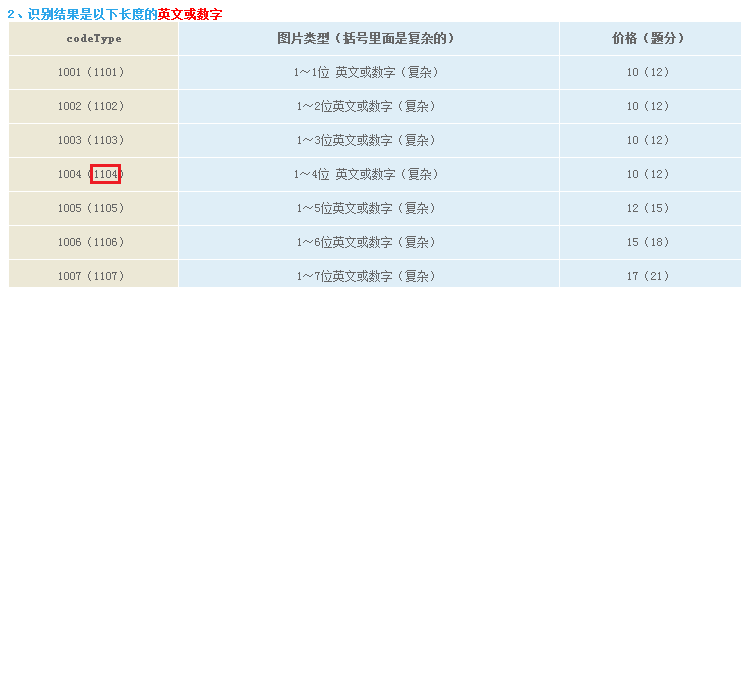This screenshot has width=754, height=681.
Task: Select the 1002（1102） code cell
Action: (92, 107)
